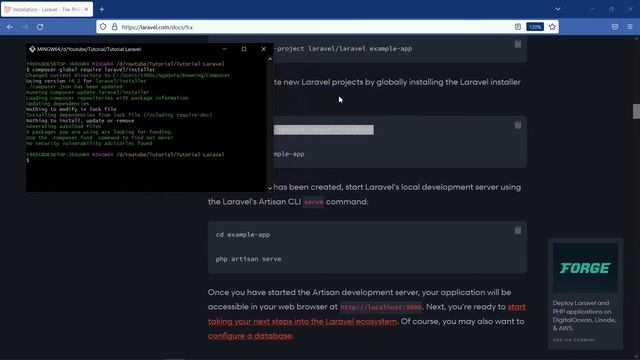Screen dimensions: 640x360
Task: Copy the cd example-app snippet
Action: click(x=518, y=231)
